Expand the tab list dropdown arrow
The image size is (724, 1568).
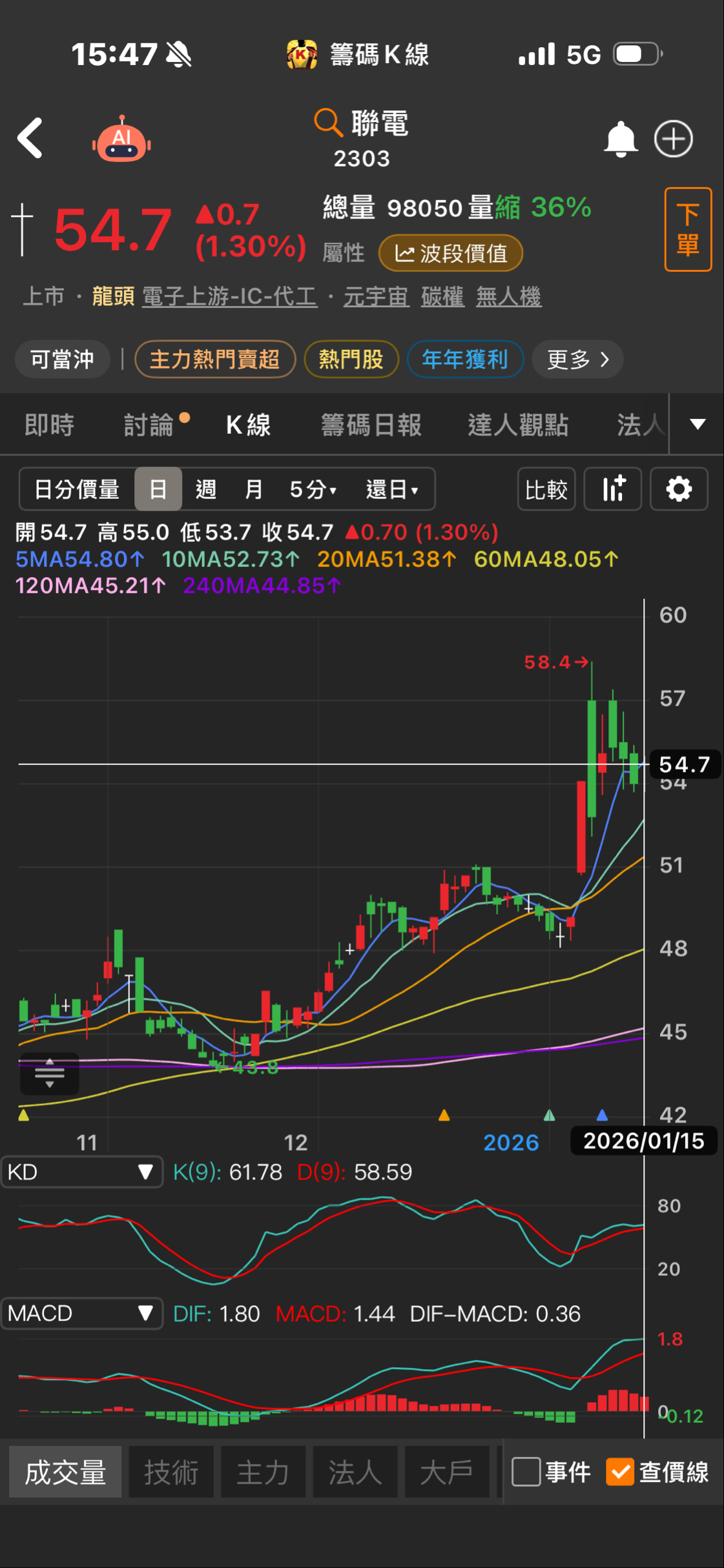coord(698,424)
